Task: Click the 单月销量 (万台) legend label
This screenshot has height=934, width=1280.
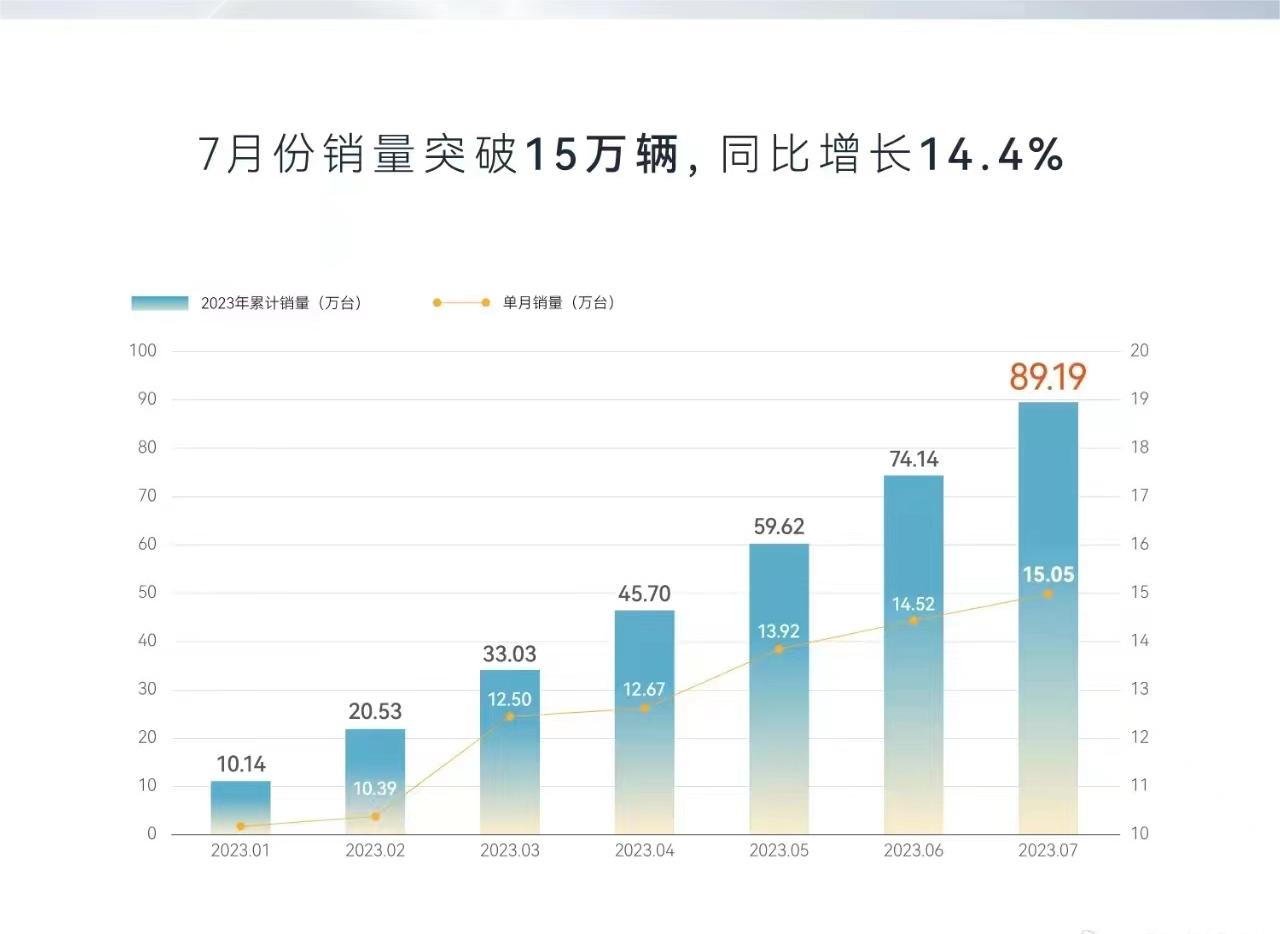Action: pos(559,303)
